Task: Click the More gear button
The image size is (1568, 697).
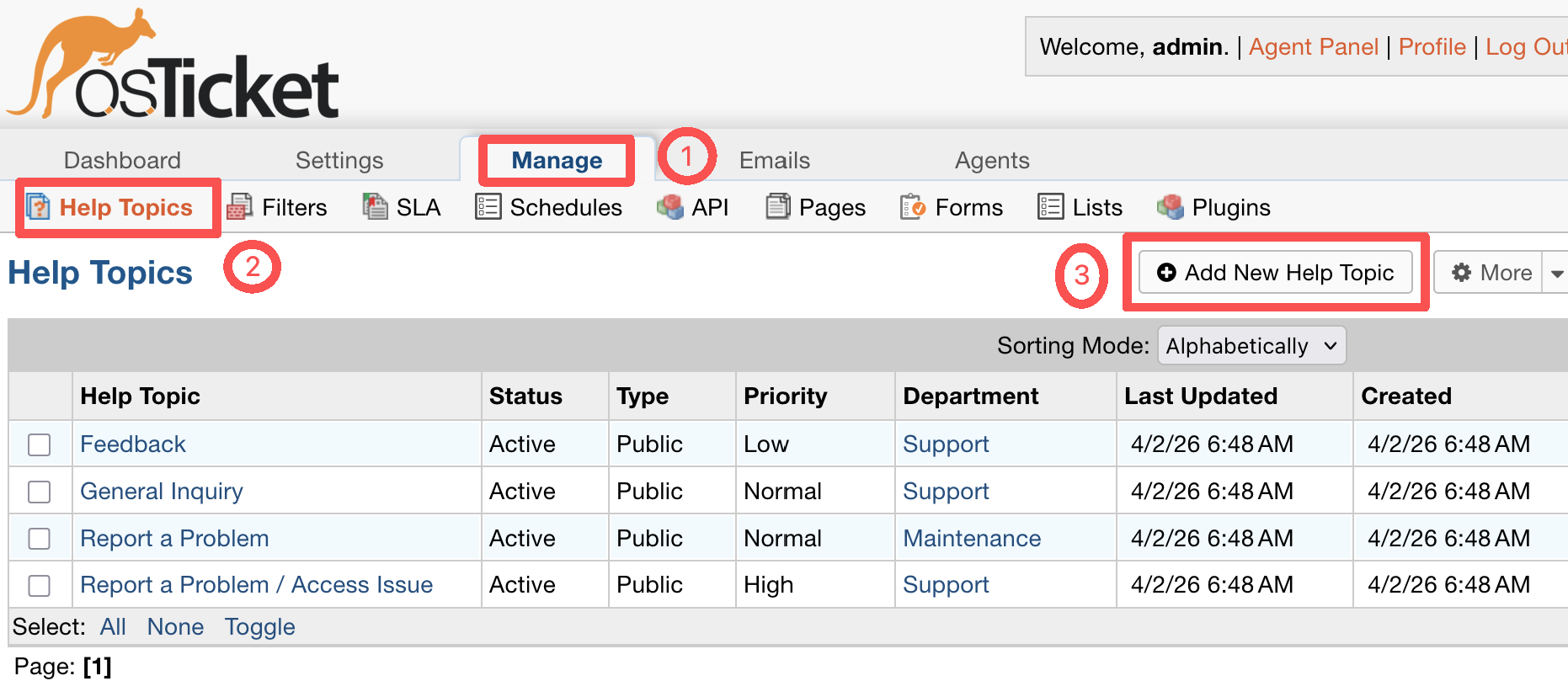Action: [1489, 274]
